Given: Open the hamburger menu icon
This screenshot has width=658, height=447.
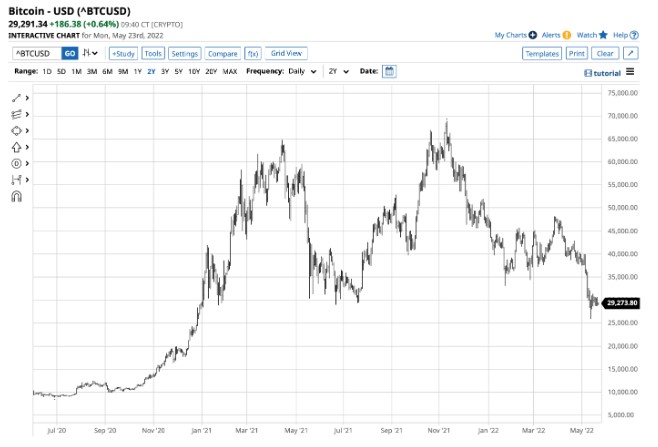Looking at the screenshot, I should pyautogui.click(x=630, y=72).
